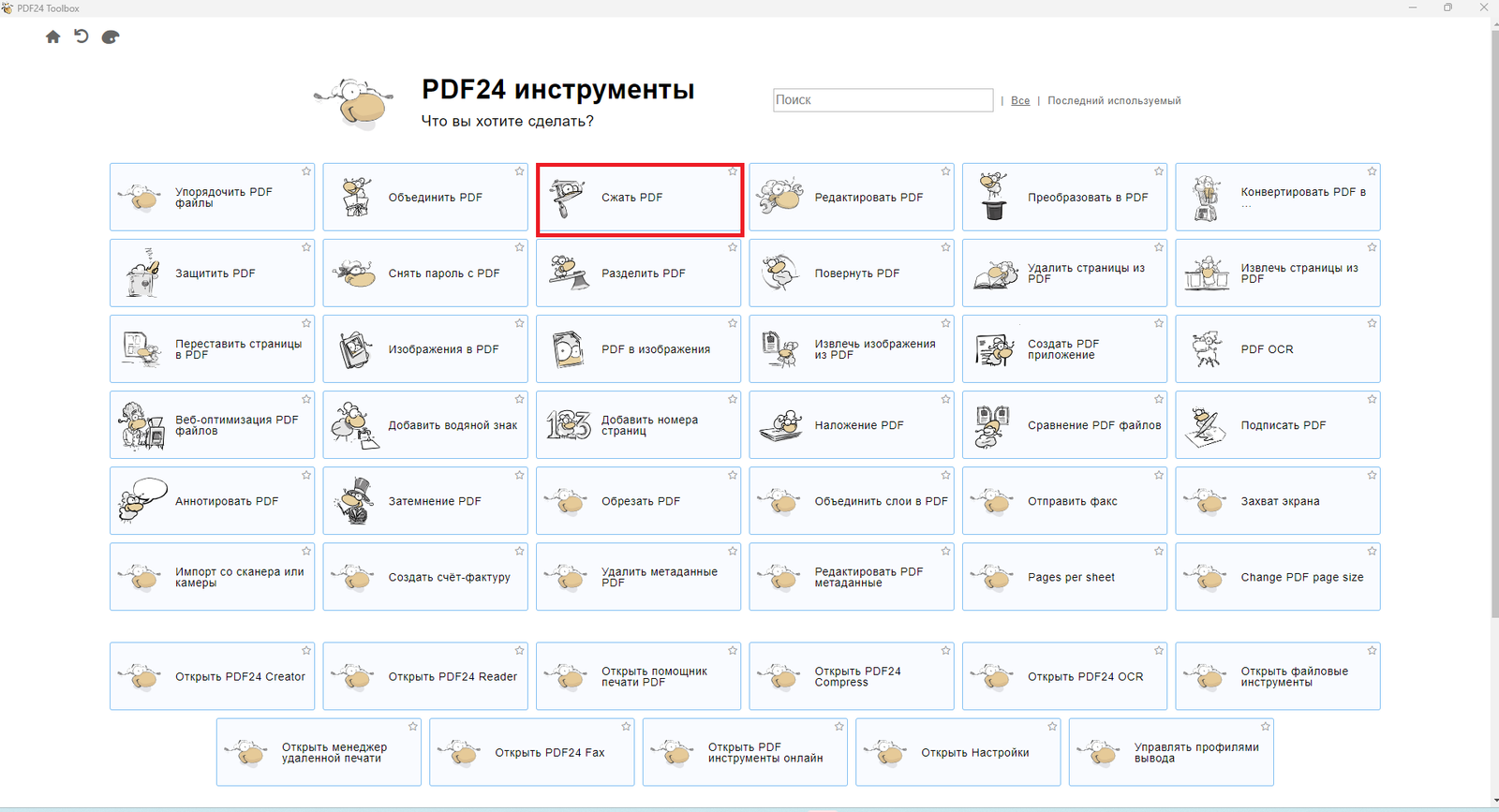Open the Change PDF page size tool
The image size is (1499, 812).
pyautogui.click(x=1278, y=577)
